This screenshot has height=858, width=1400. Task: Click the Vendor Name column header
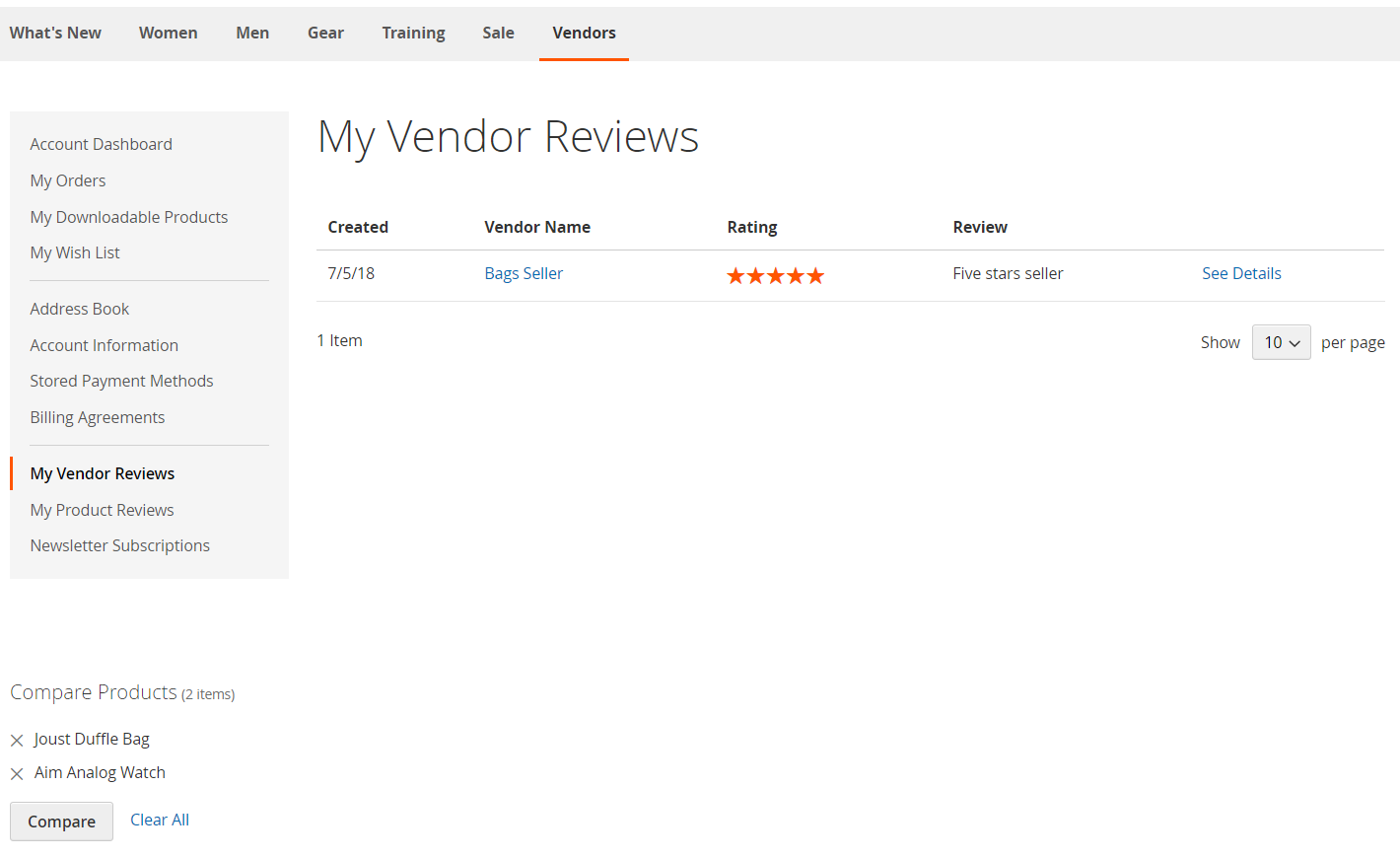click(x=537, y=227)
